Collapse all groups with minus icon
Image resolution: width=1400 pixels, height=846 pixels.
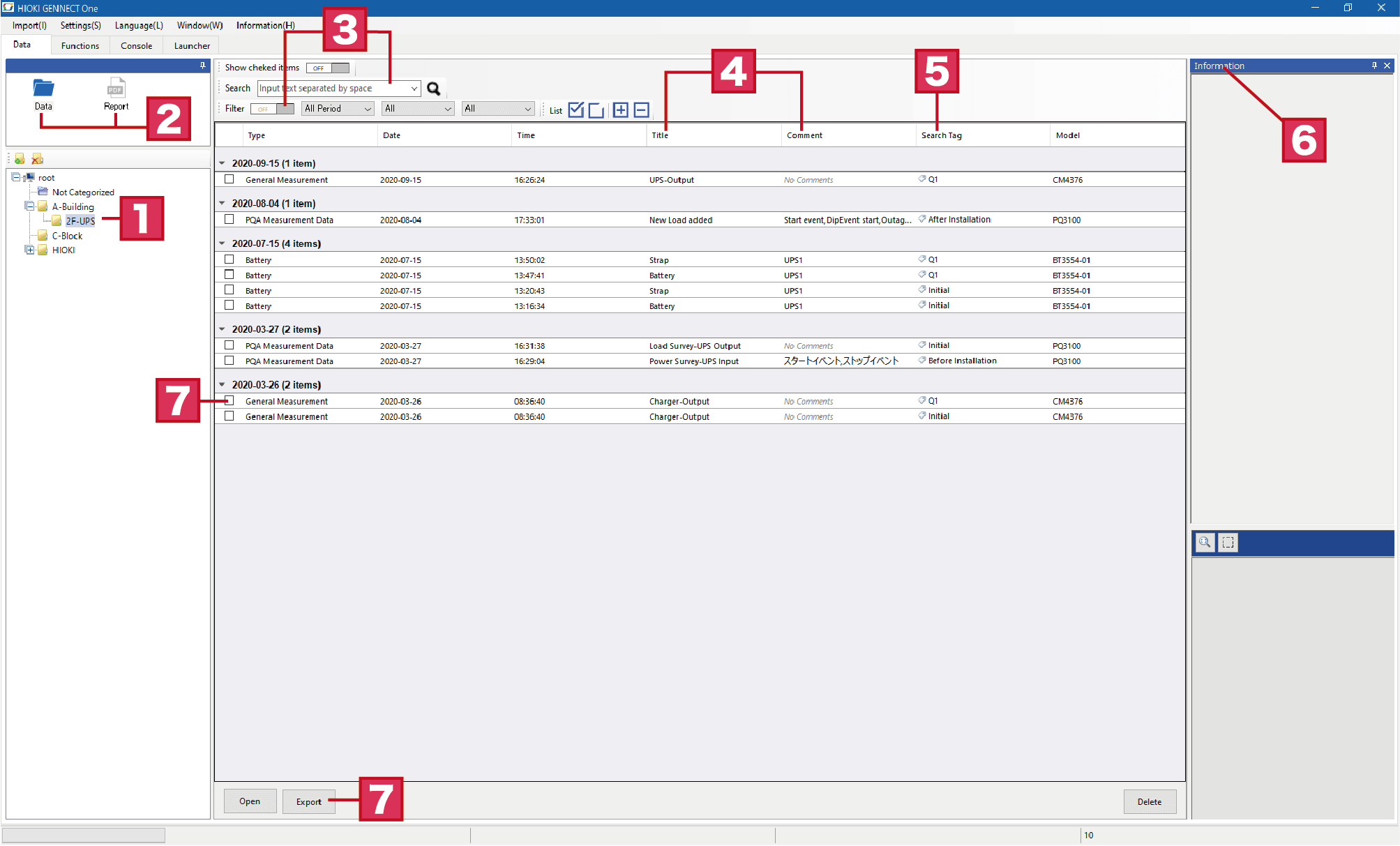(x=641, y=110)
